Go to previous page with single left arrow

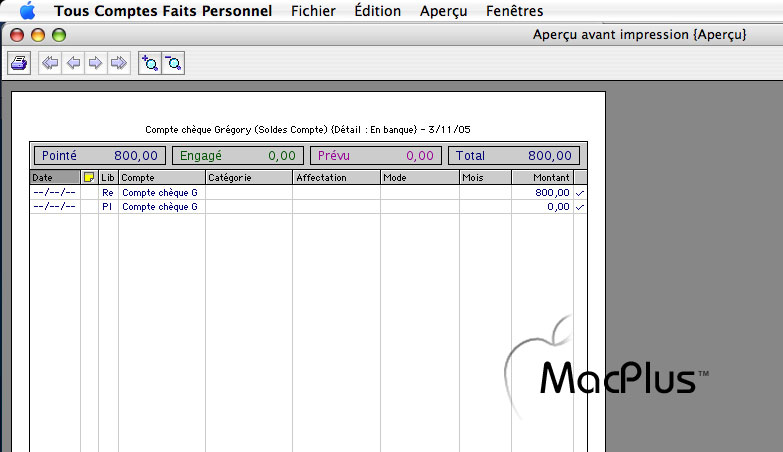click(x=73, y=63)
